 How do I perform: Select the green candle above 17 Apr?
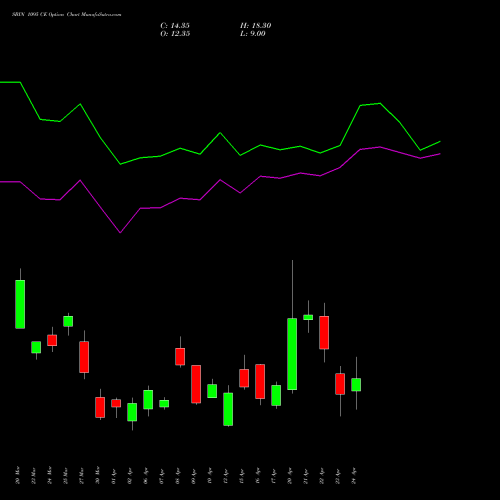[276, 396]
